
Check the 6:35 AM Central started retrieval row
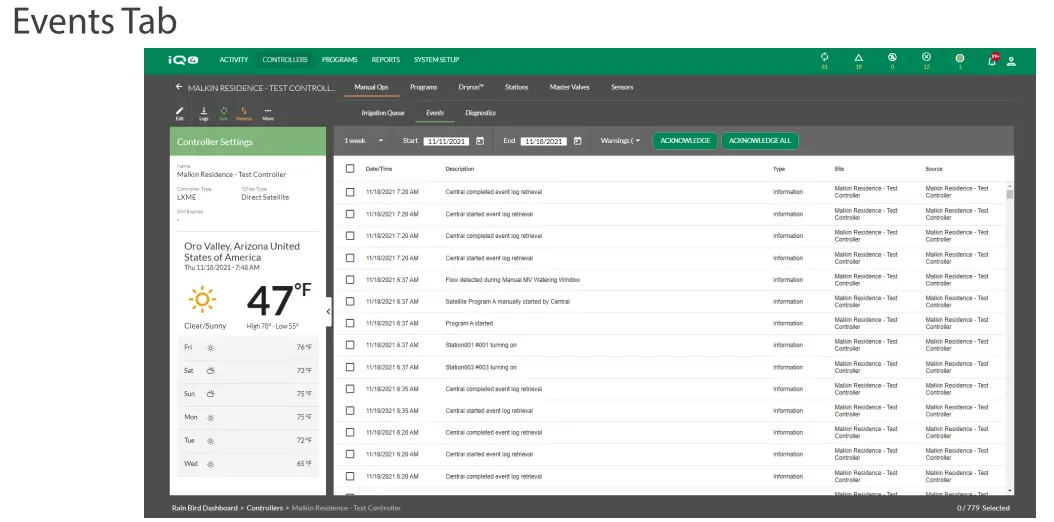[x=350, y=410]
